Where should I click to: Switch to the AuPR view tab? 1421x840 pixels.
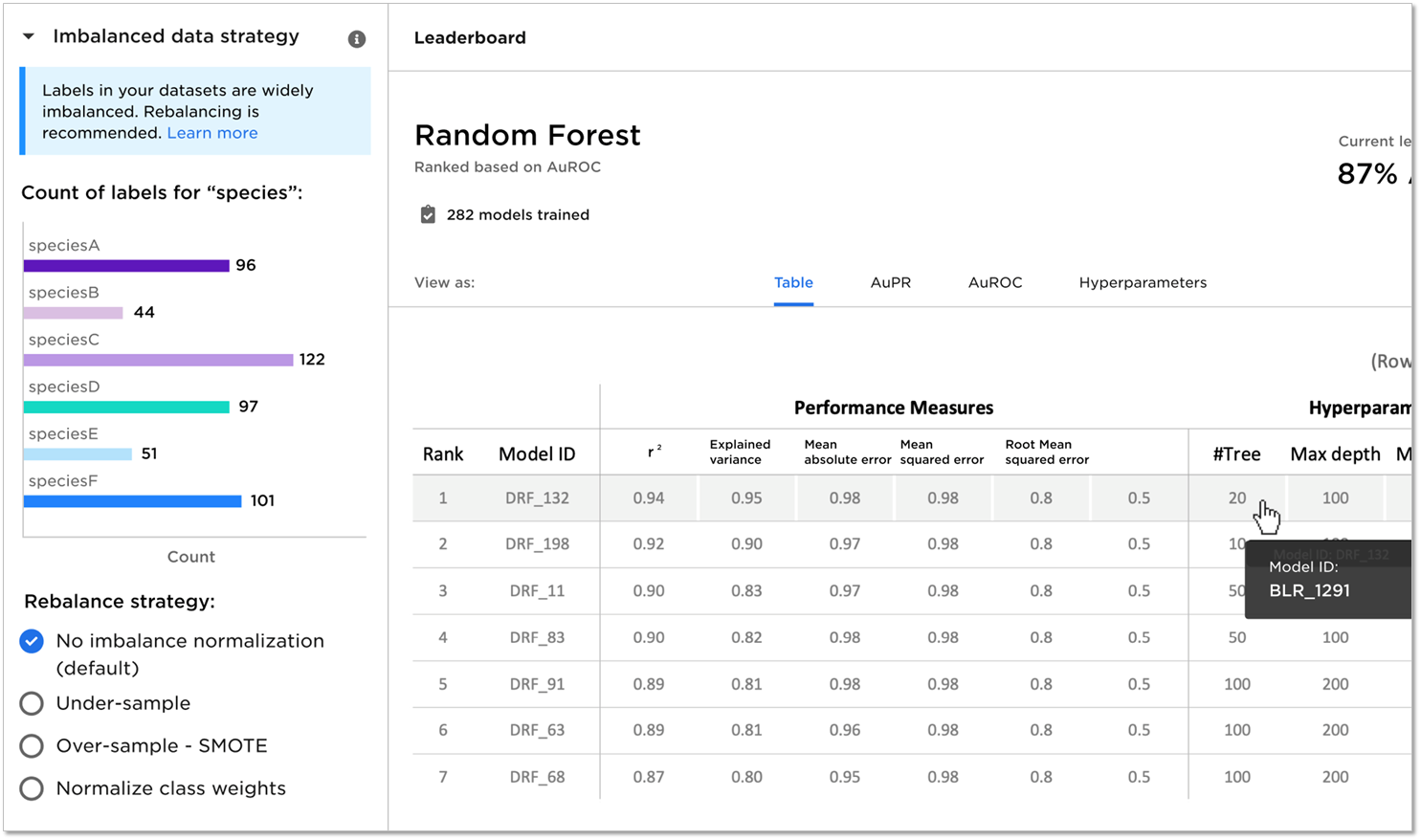click(891, 282)
